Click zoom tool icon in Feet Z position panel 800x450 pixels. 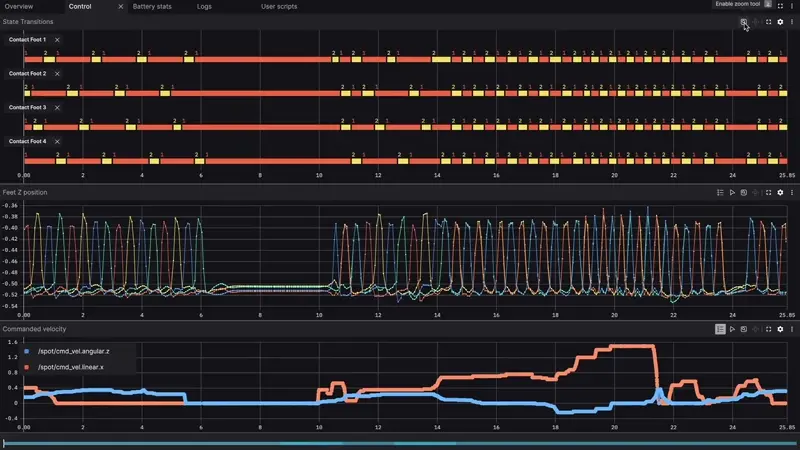click(744, 192)
